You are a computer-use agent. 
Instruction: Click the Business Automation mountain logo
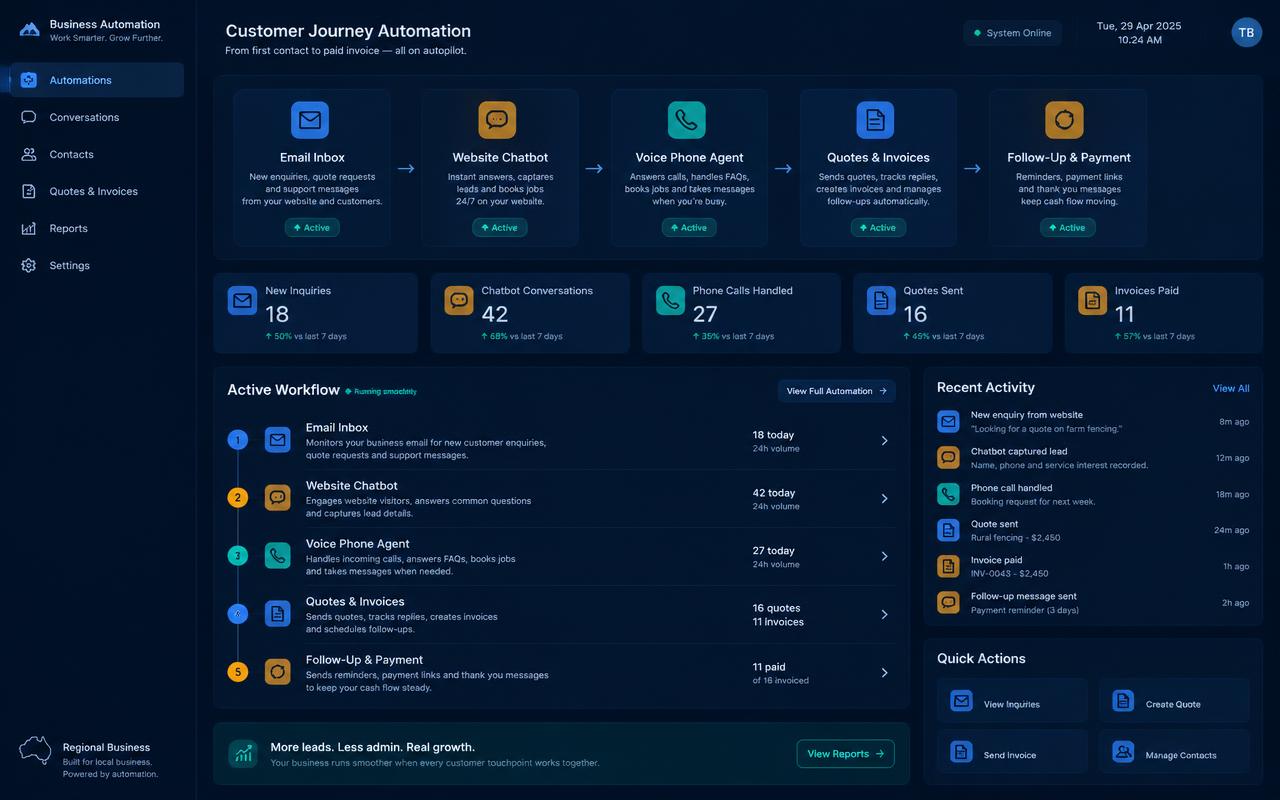30,30
